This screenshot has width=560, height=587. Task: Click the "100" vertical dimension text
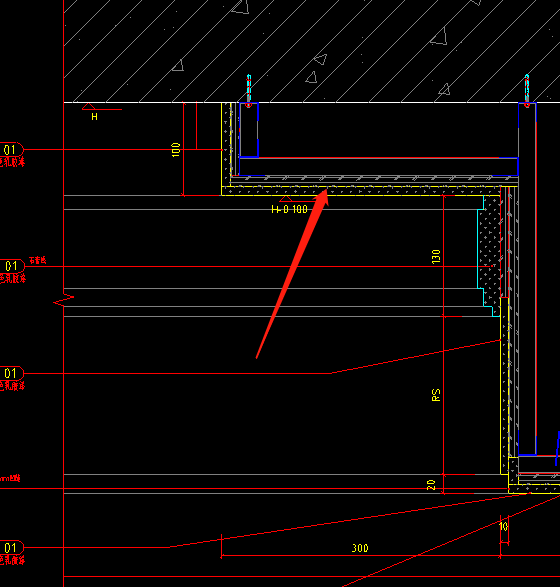pos(176,150)
